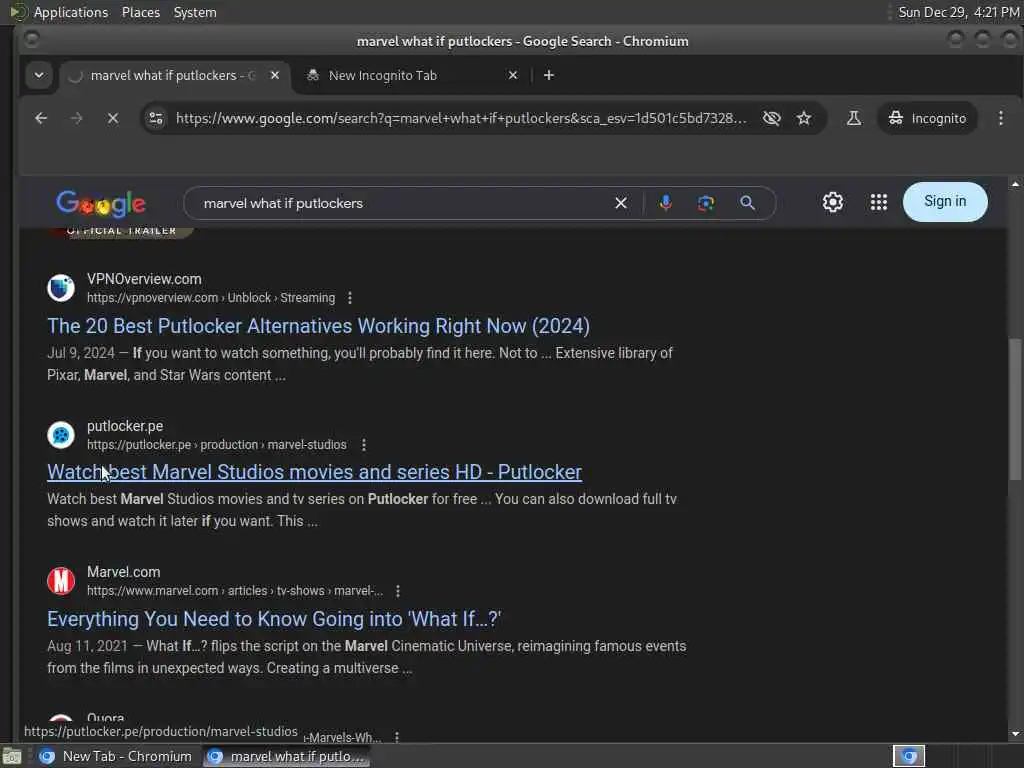Screen dimensions: 1024x768
Task: Open Watch best Marvel Studios movies link
Action: click(314, 472)
